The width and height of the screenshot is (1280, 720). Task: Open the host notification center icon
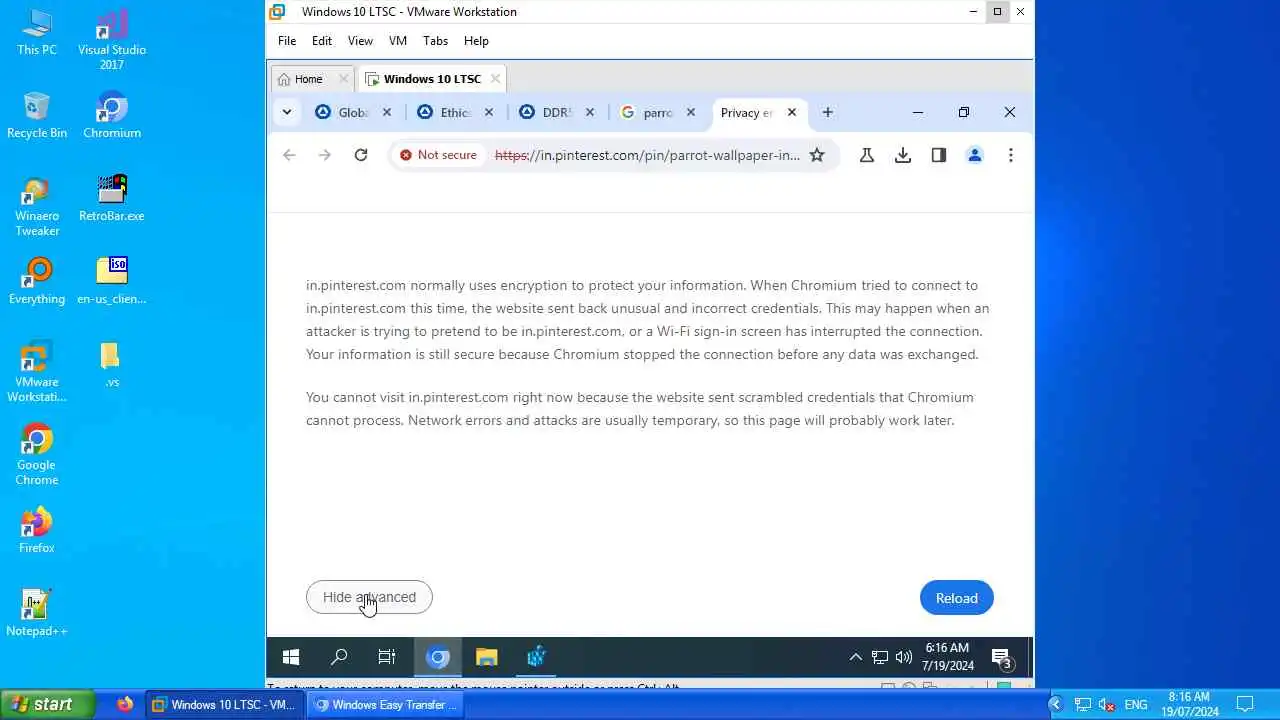(x=1246, y=704)
